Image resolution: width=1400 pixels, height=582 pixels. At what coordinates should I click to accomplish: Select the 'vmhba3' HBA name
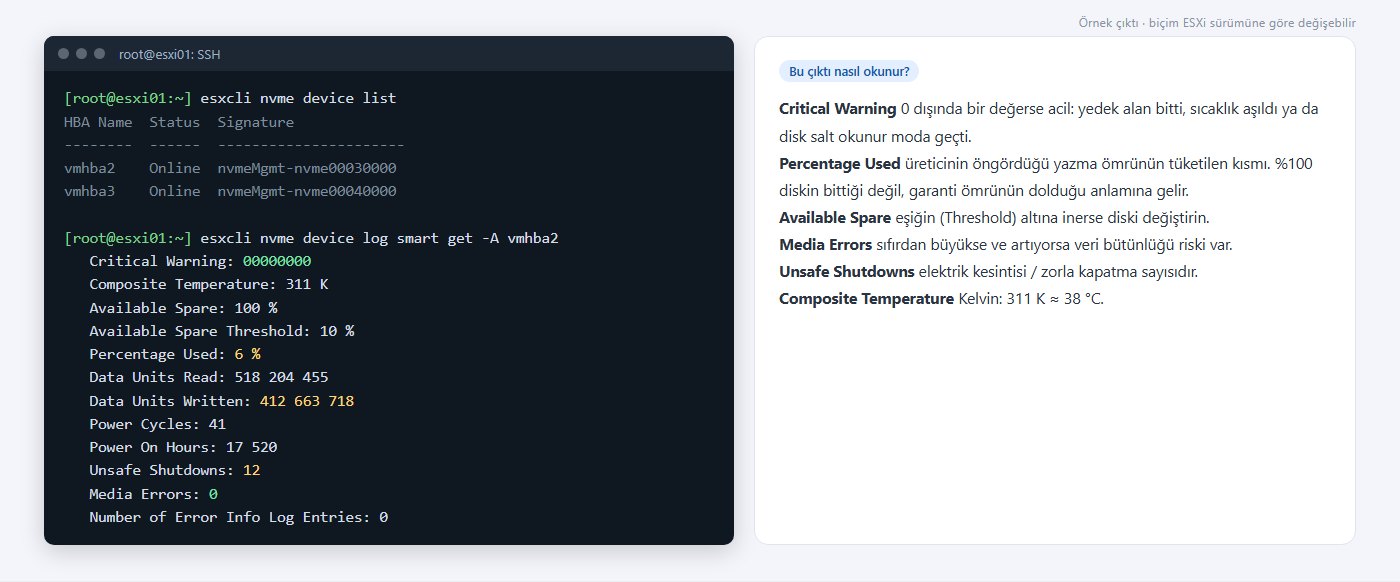tap(90, 191)
